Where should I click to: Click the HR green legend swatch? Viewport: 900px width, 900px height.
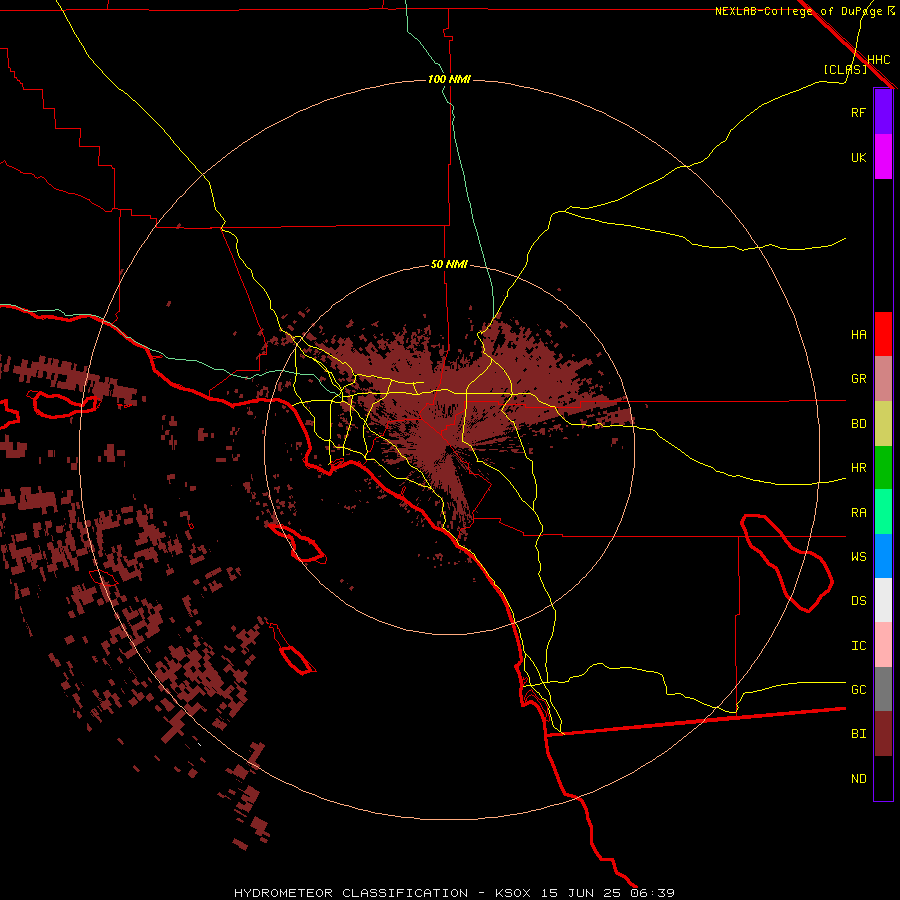pos(883,468)
